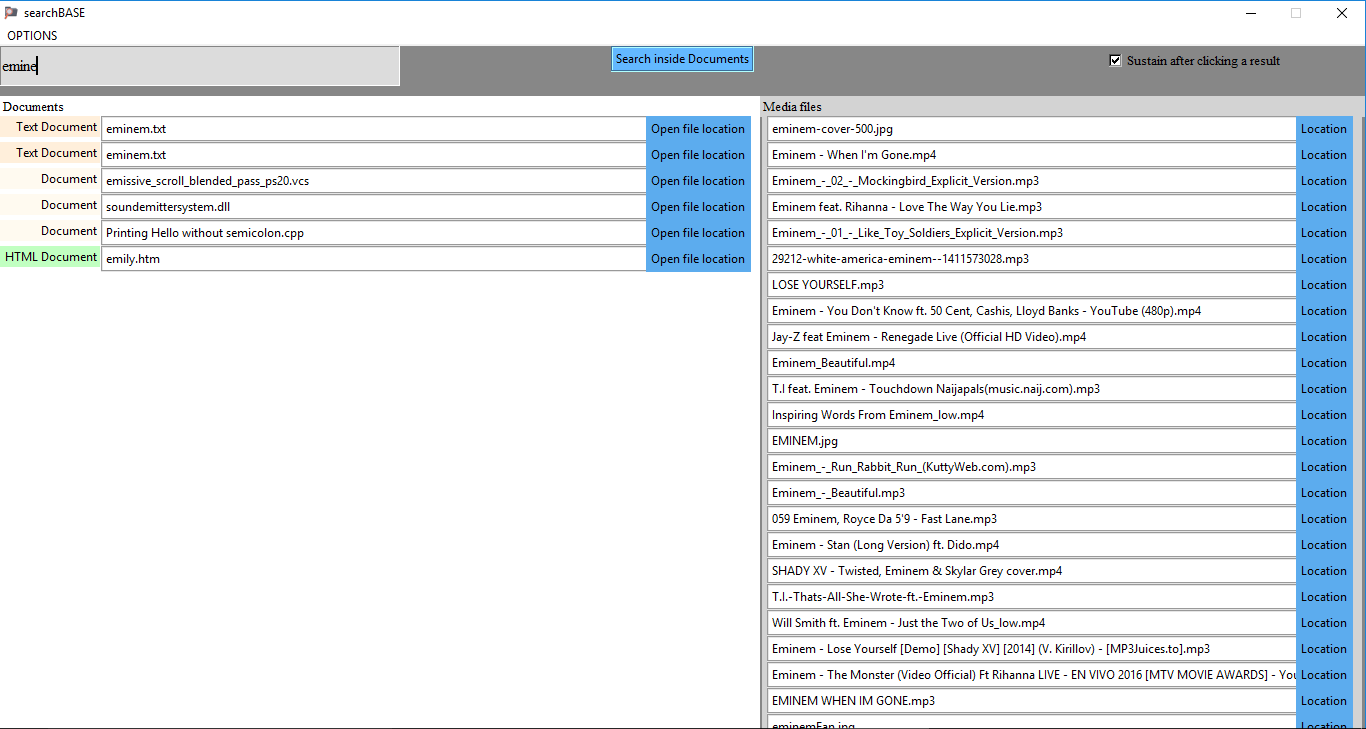Select Eminem - When I'm Gone.mp4 entry
This screenshot has width=1366, height=729.
point(1032,155)
